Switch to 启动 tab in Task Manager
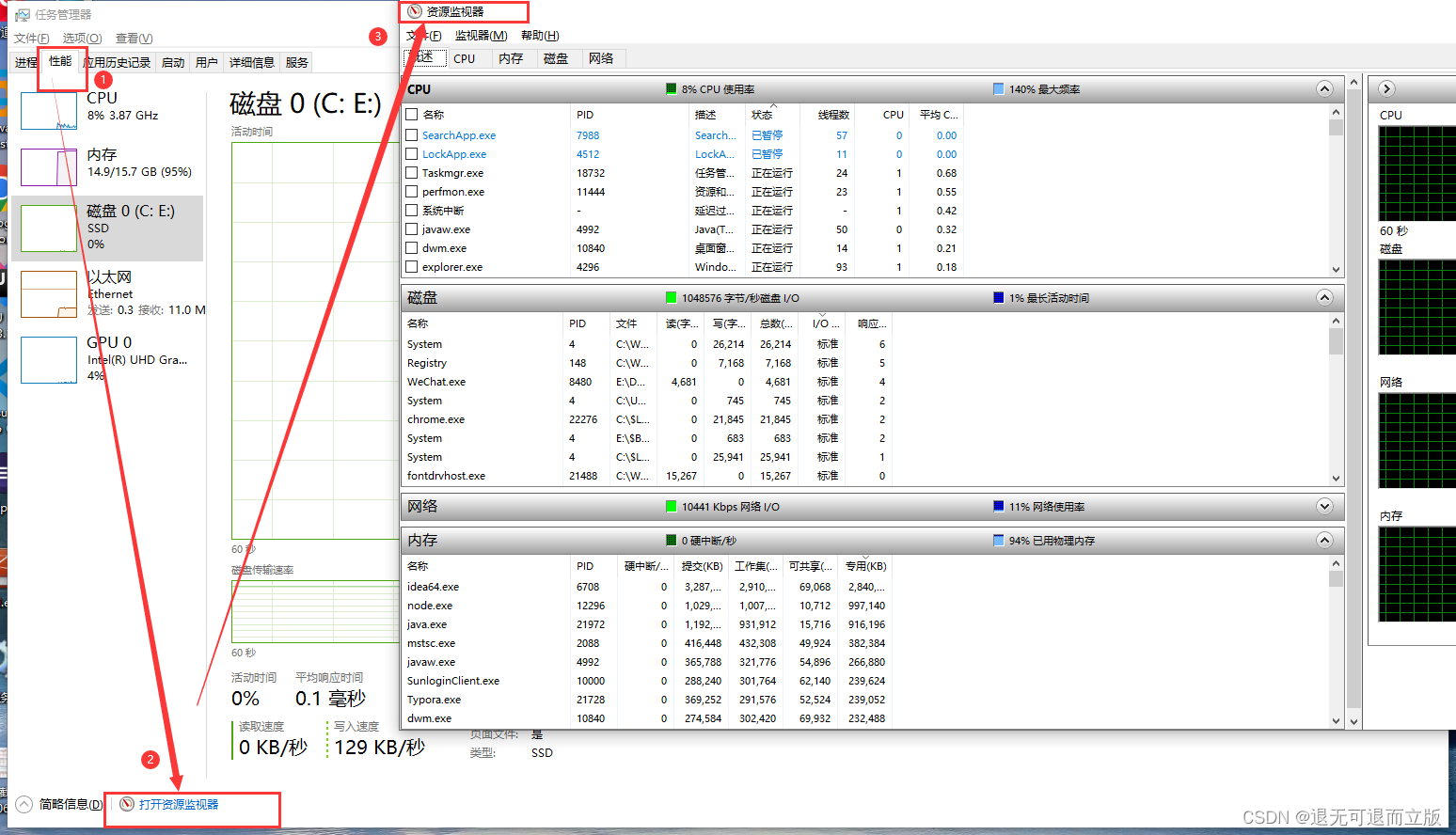1456x835 pixels. pyautogui.click(x=173, y=63)
